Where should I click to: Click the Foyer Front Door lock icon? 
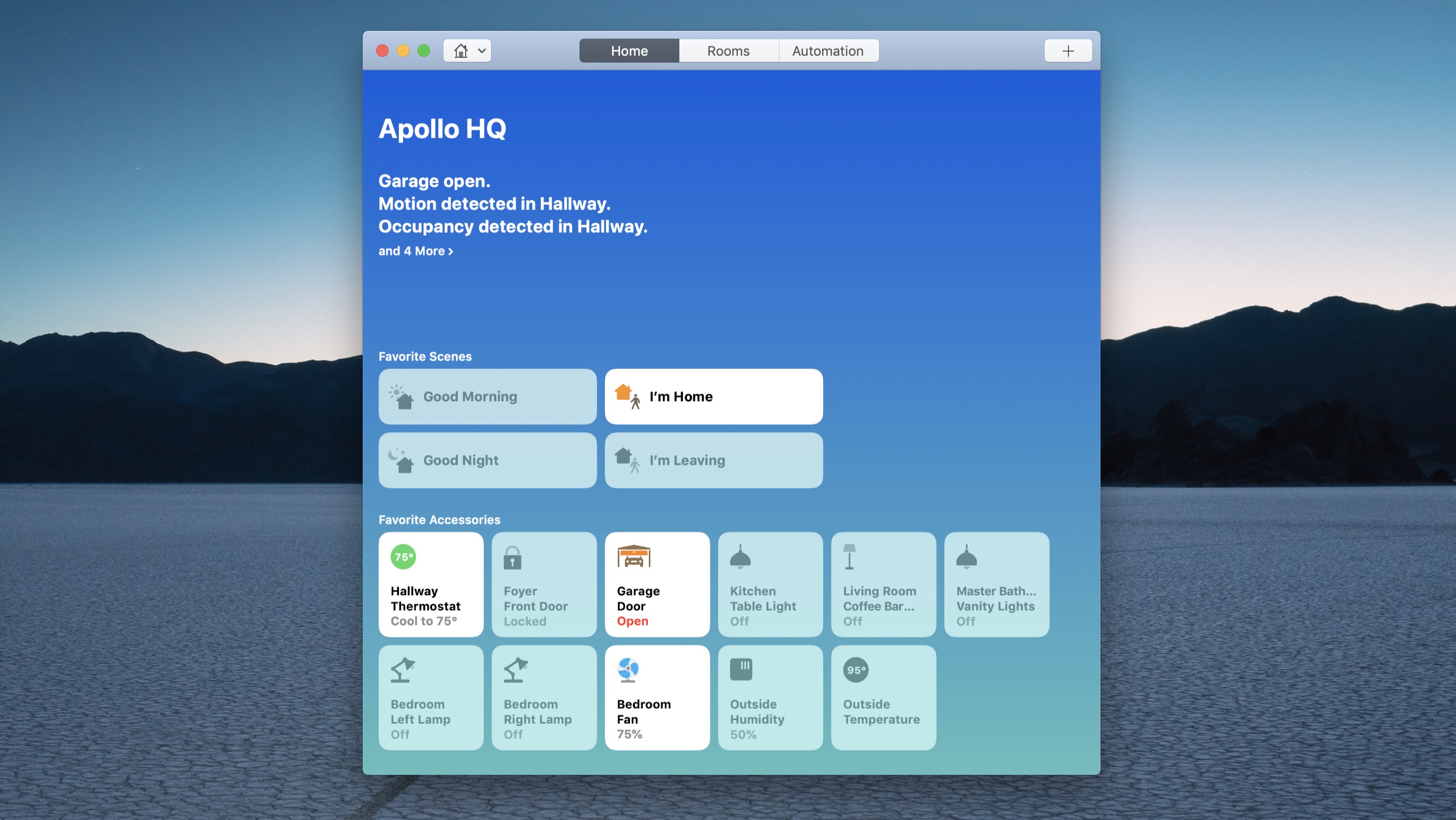512,558
